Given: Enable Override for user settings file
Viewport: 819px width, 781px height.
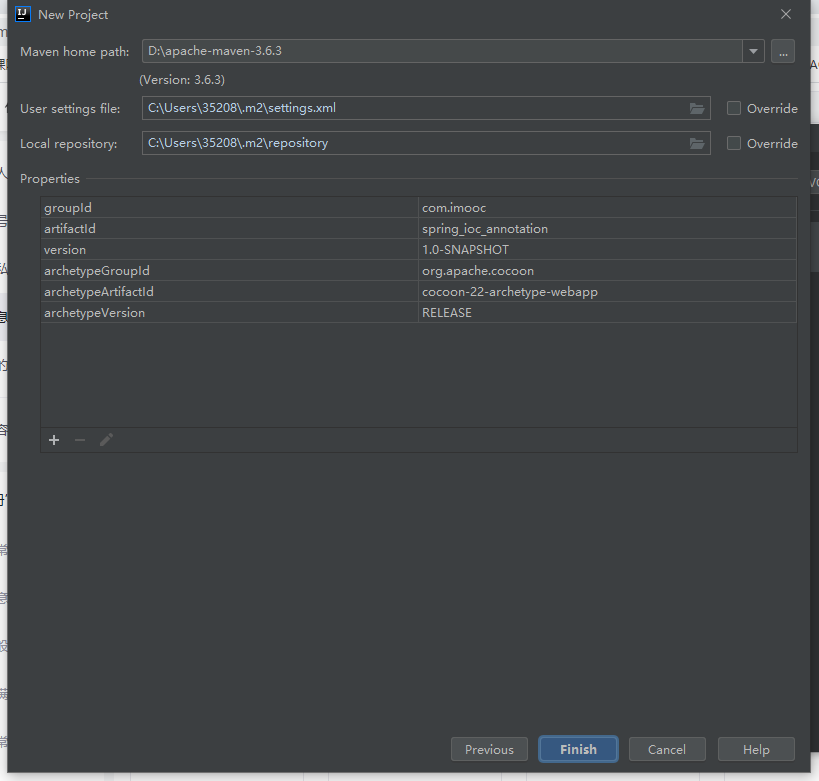Looking at the screenshot, I should click(733, 108).
